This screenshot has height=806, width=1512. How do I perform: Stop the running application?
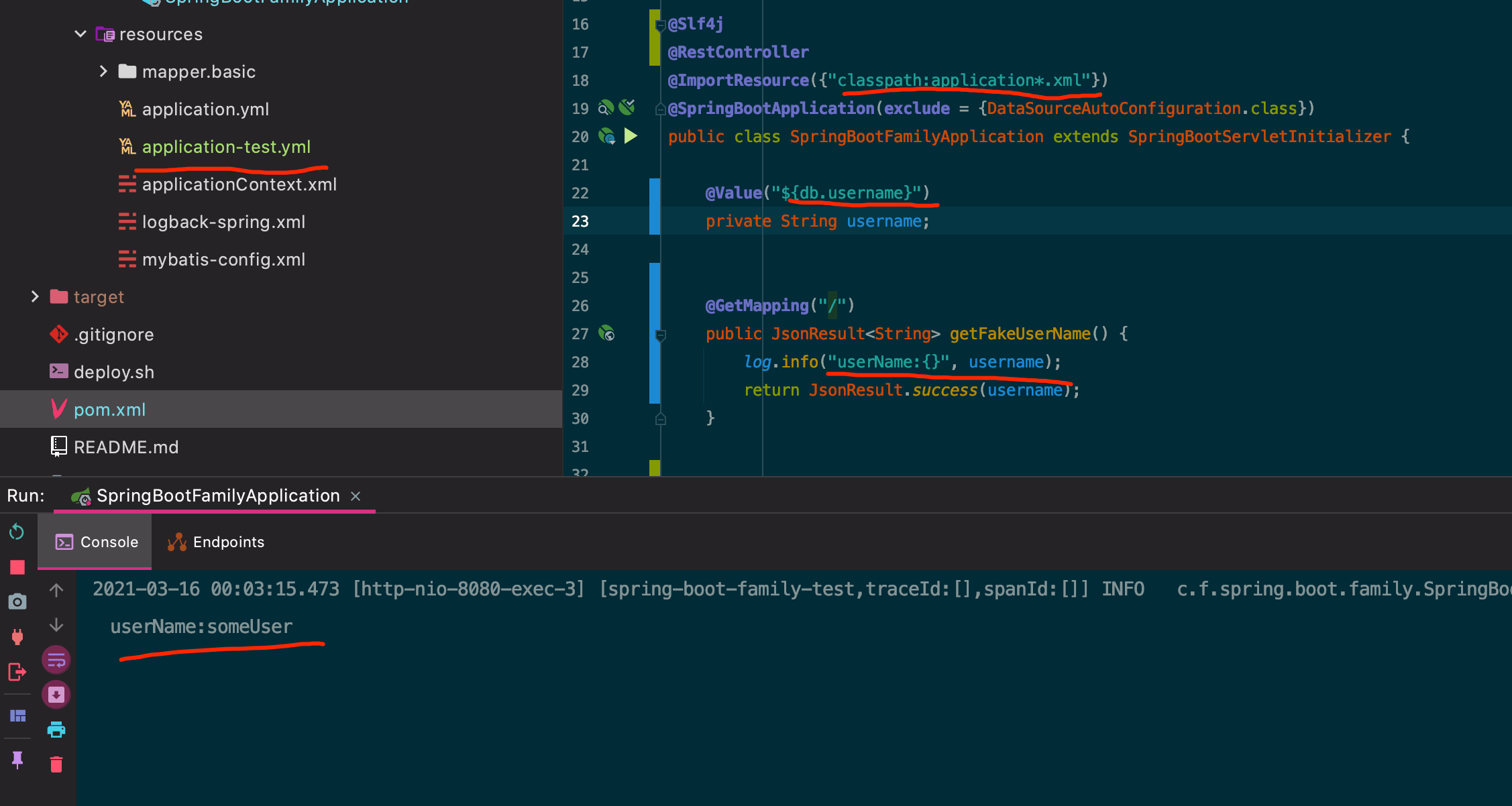[x=16, y=567]
